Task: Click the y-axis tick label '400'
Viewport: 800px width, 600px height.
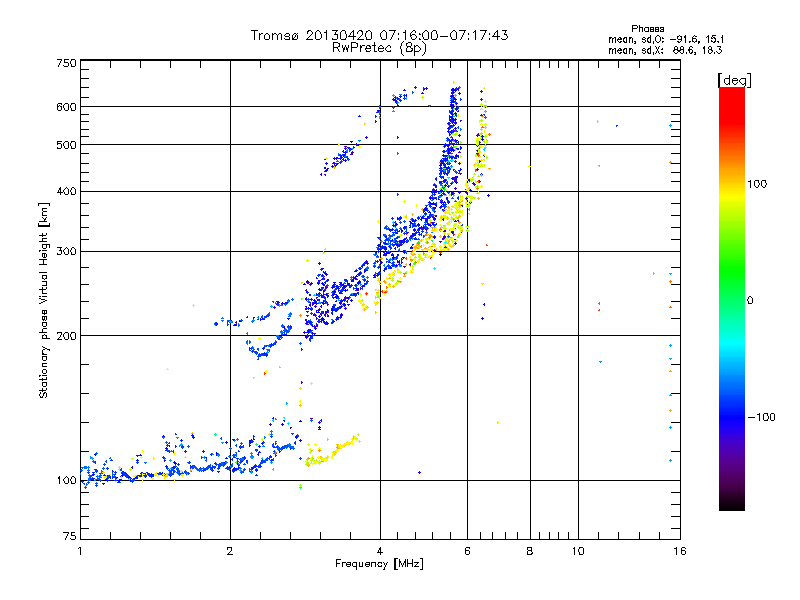Action: (x=66, y=192)
